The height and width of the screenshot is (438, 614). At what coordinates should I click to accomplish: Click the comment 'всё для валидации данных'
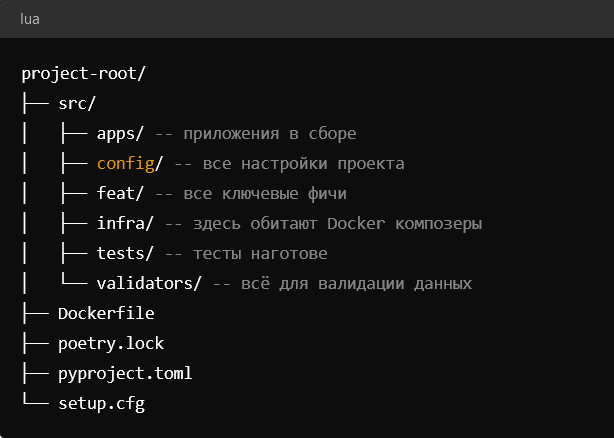point(356,283)
